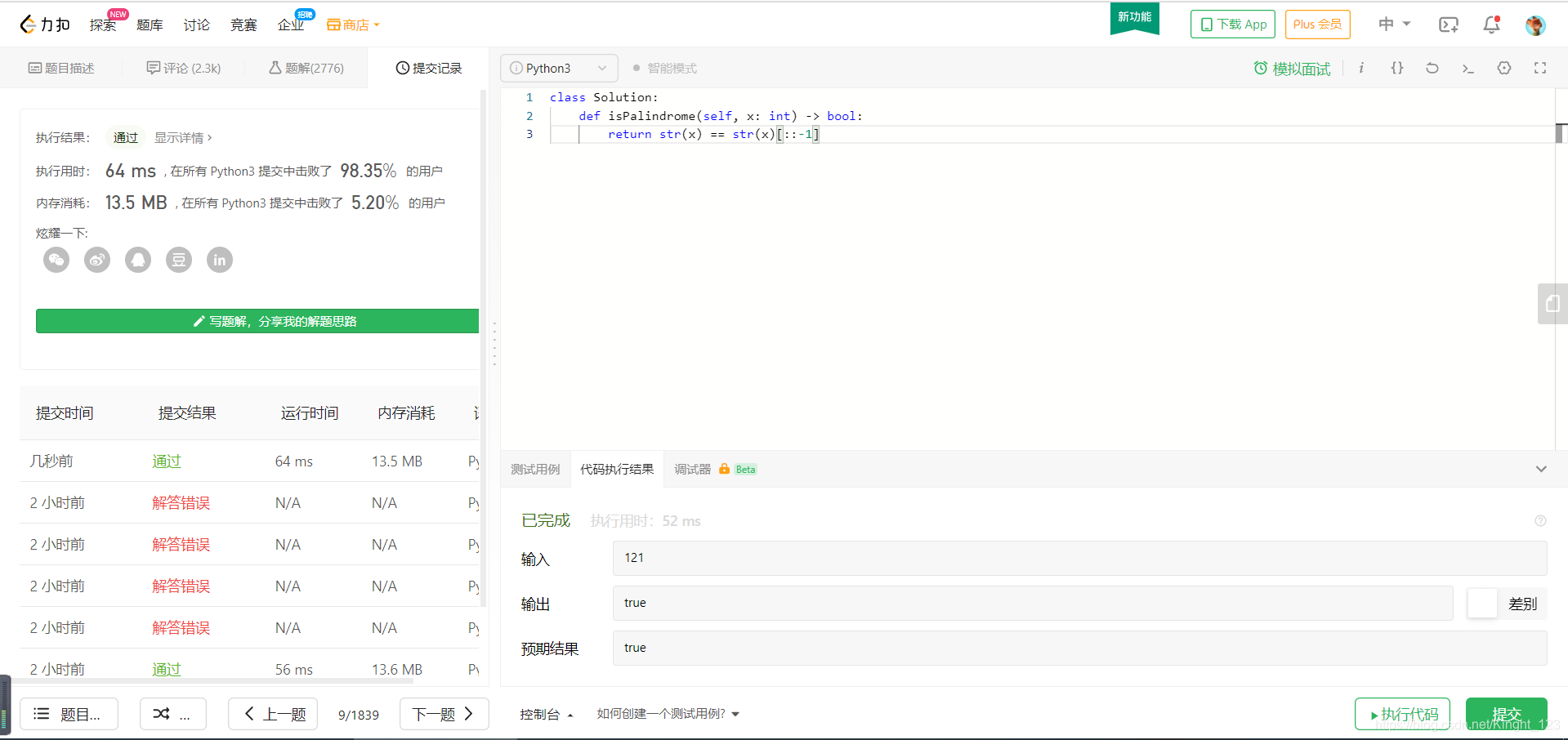This screenshot has height=740, width=1568.
Task: Open the editor info 'i' icon
Action: (1361, 68)
